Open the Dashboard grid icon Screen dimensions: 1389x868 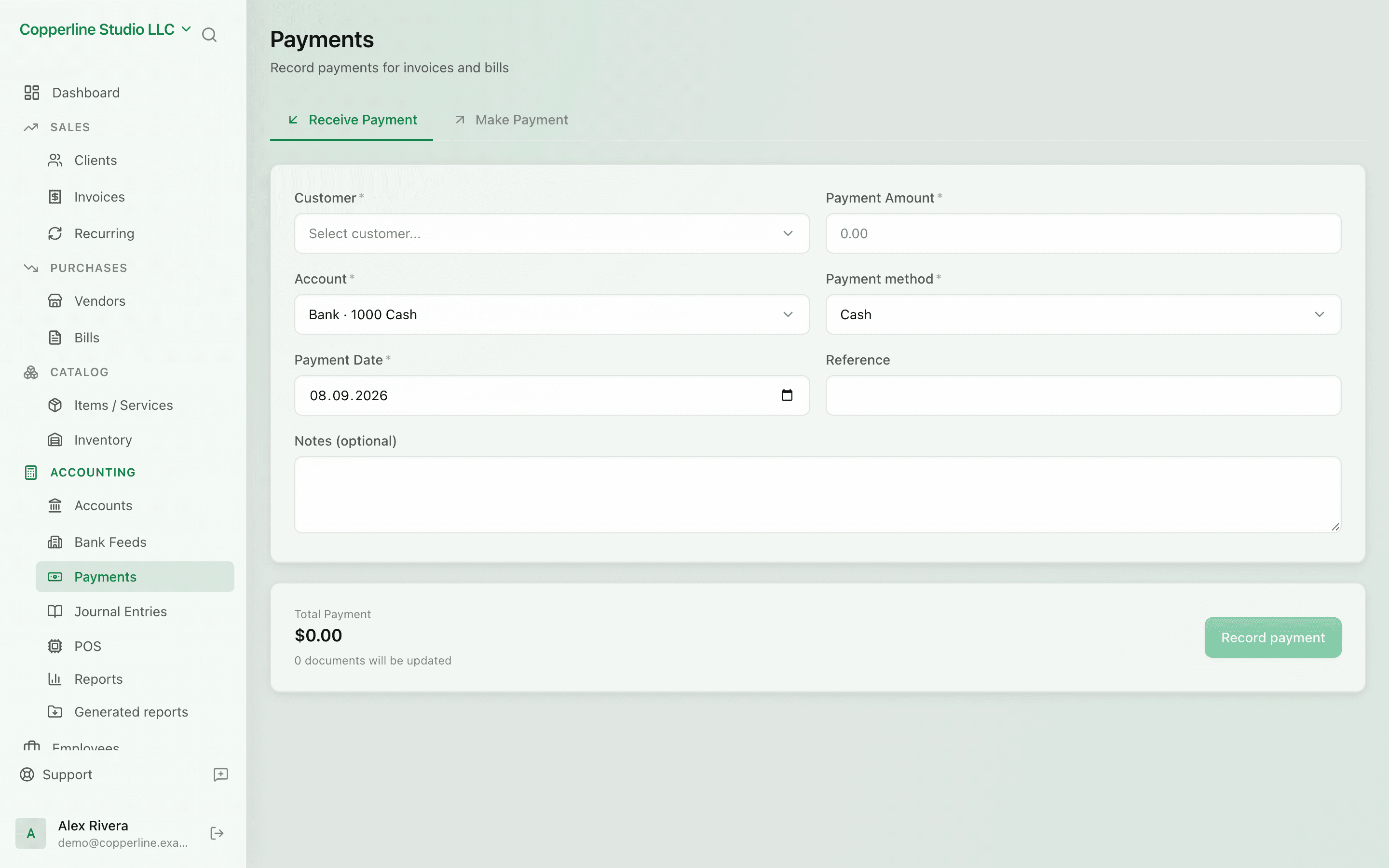tap(31, 93)
